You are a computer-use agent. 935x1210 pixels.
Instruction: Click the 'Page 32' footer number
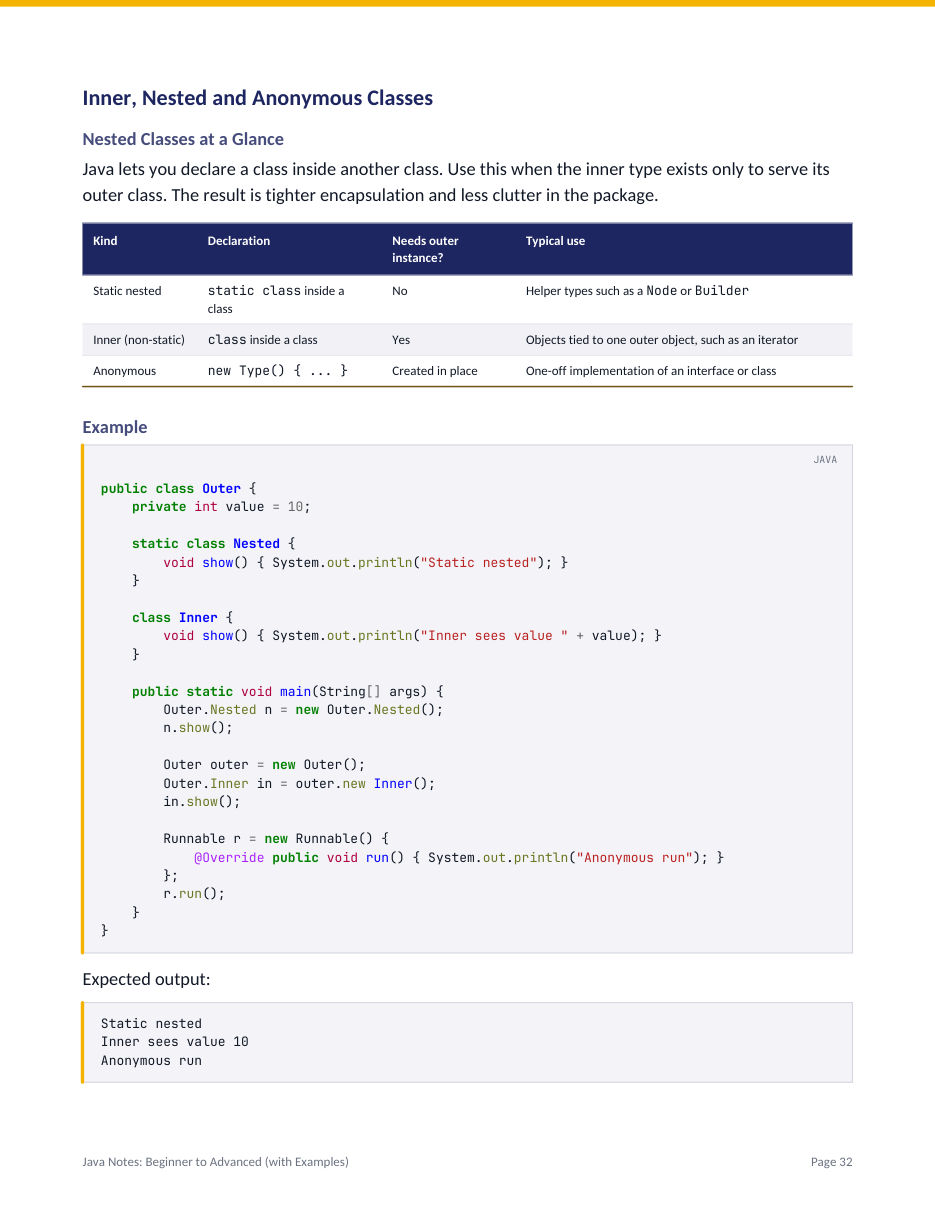(x=832, y=1162)
